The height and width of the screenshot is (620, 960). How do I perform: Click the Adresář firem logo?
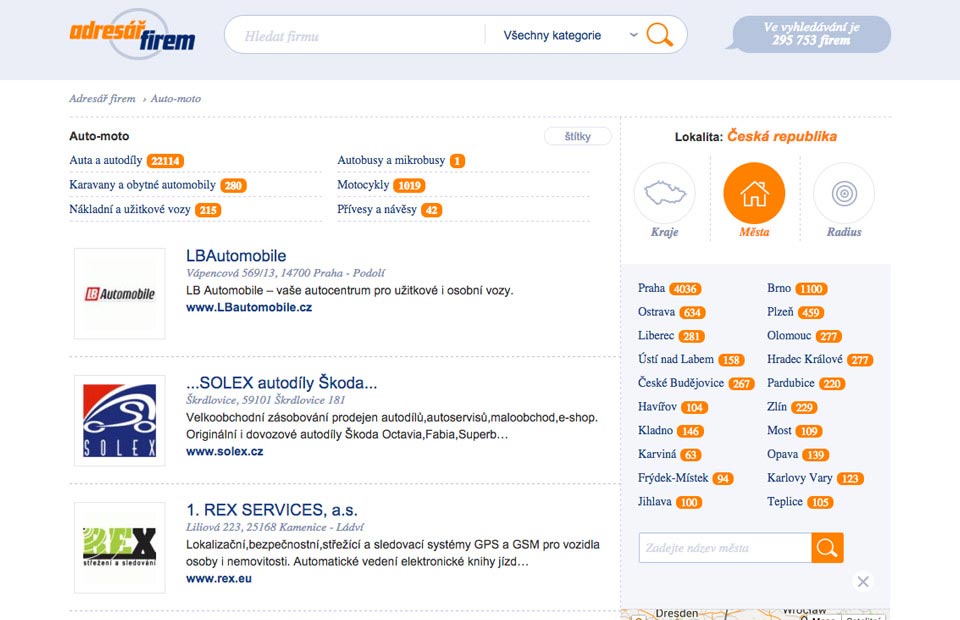(x=132, y=34)
